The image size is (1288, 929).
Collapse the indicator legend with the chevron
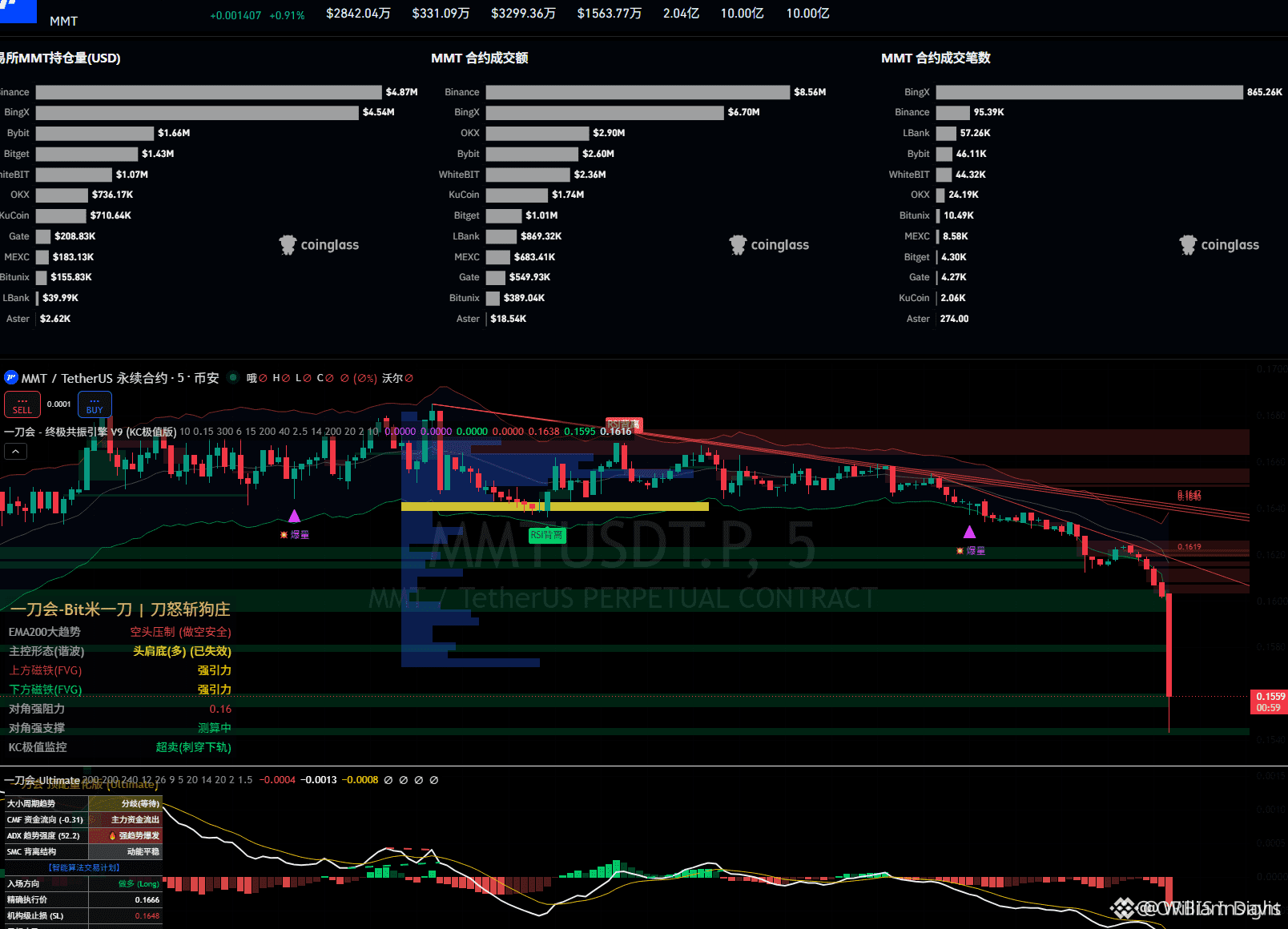pos(15,452)
